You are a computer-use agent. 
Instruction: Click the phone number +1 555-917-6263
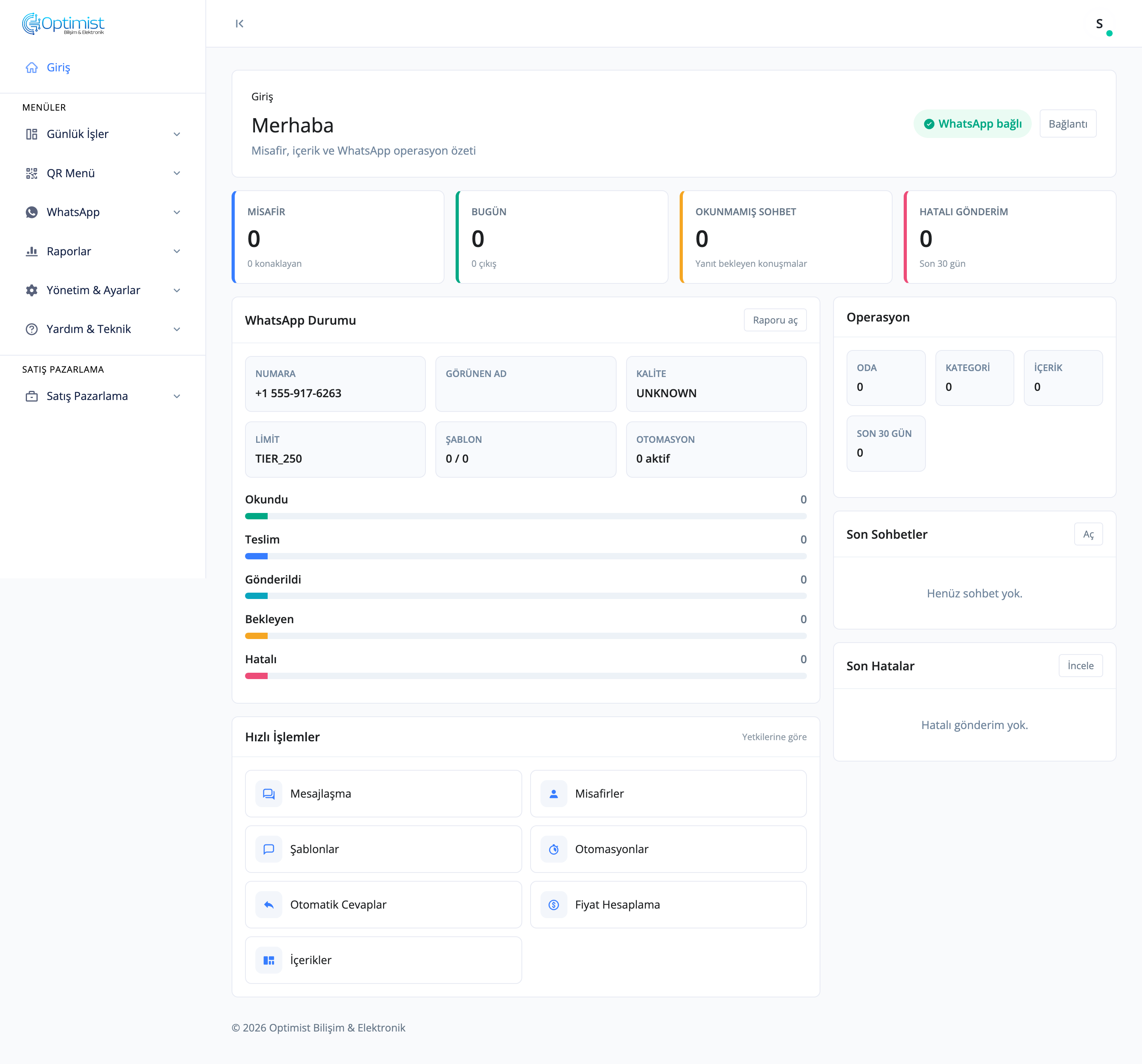[x=298, y=393]
